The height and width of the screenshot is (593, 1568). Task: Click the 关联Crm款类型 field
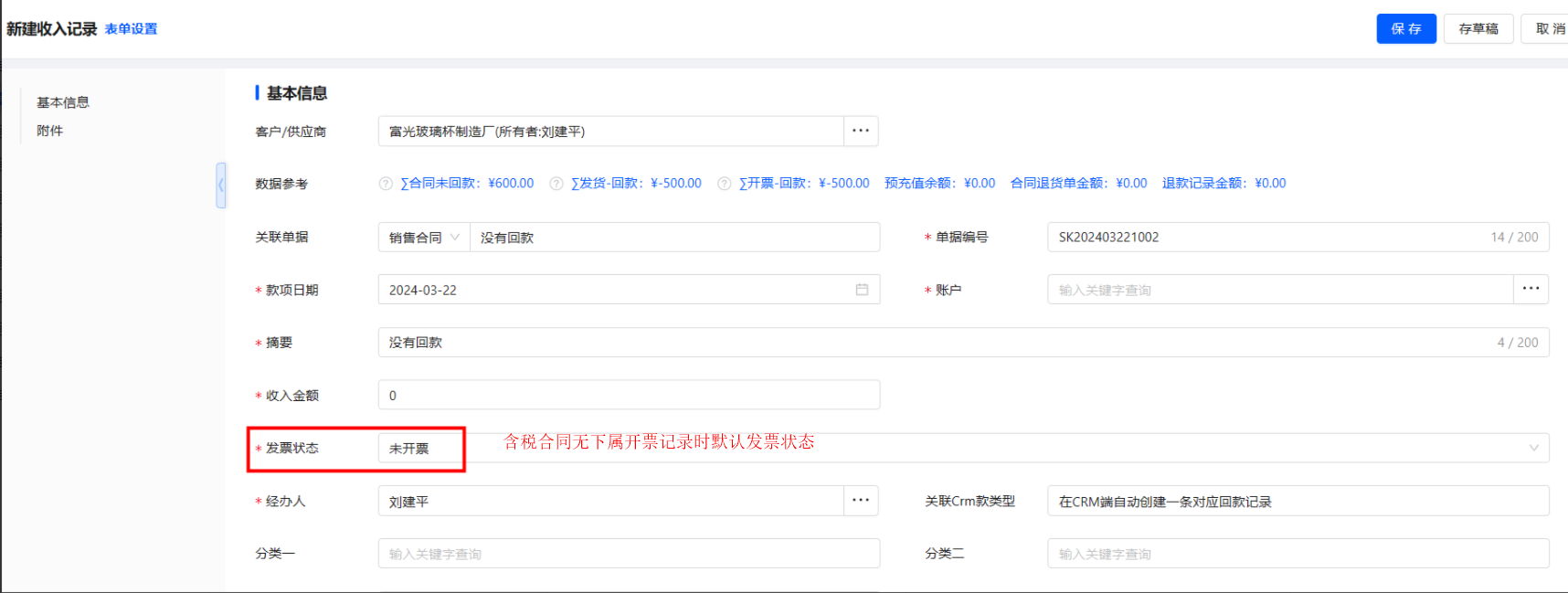tap(1298, 502)
